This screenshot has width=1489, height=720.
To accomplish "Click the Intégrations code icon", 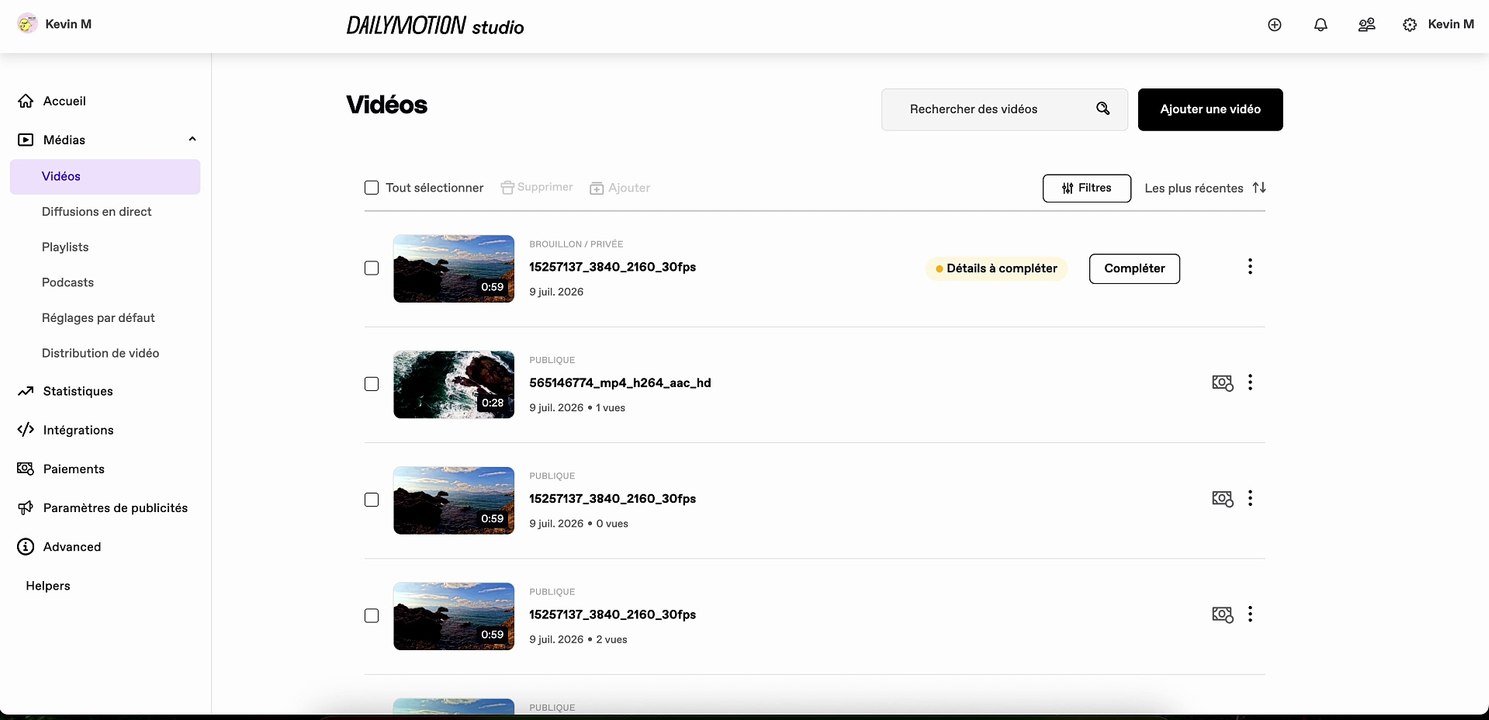I will (26, 430).
